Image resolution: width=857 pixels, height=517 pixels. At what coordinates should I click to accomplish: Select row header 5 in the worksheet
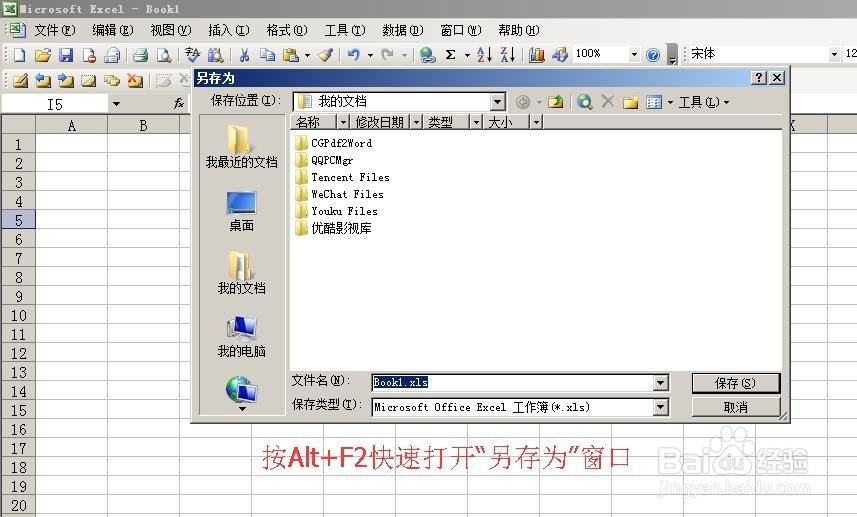[x=18, y=220]
